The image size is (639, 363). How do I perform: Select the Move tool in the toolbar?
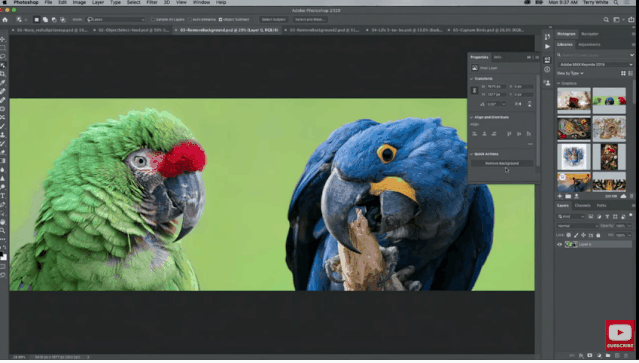coord(3,40)
